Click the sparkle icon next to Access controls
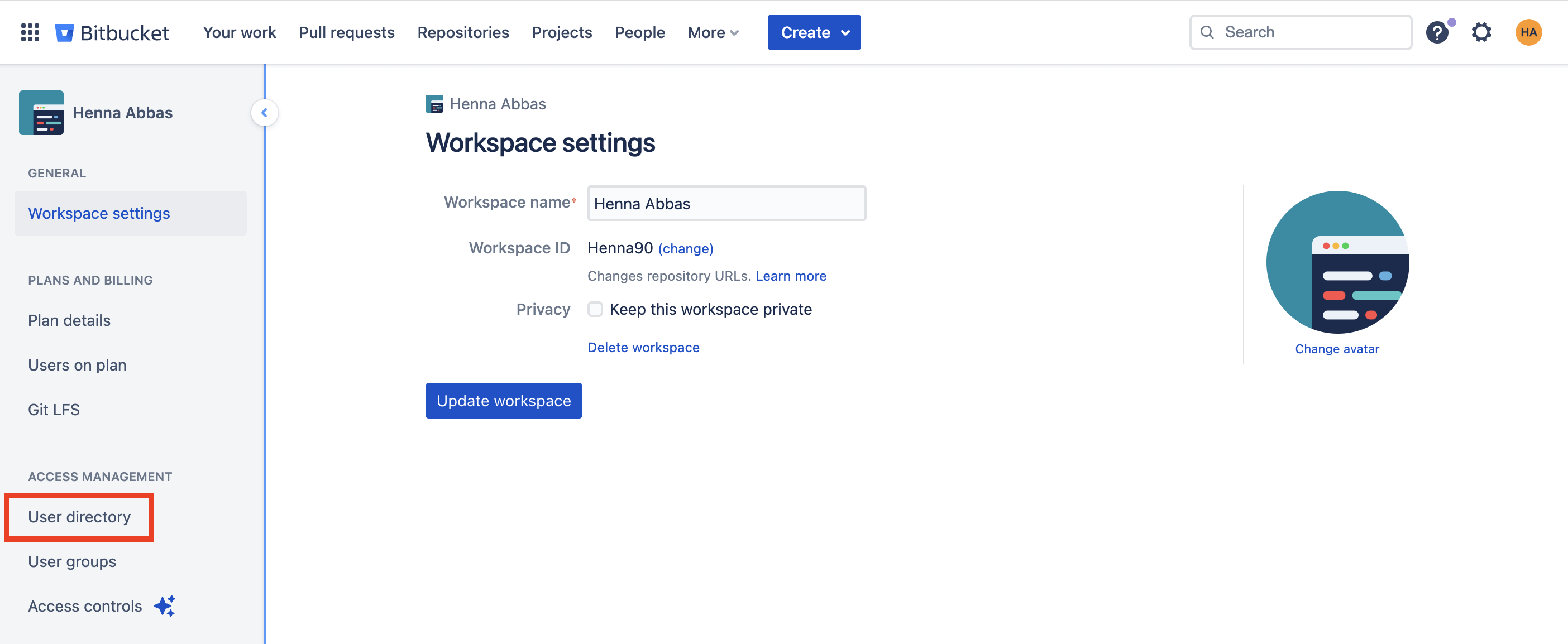The height and width of the screenshot is (644, 1568). click(x=164, y=605)
